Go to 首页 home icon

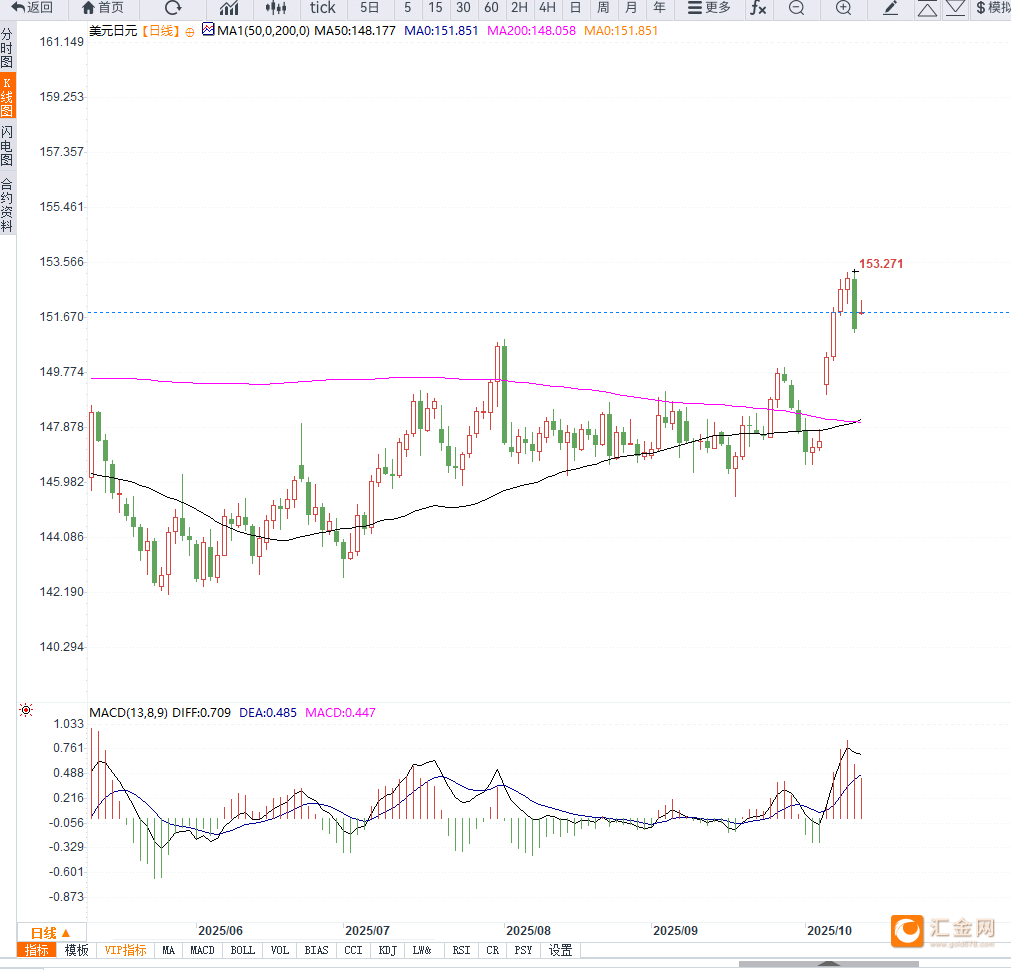(103, 8)
